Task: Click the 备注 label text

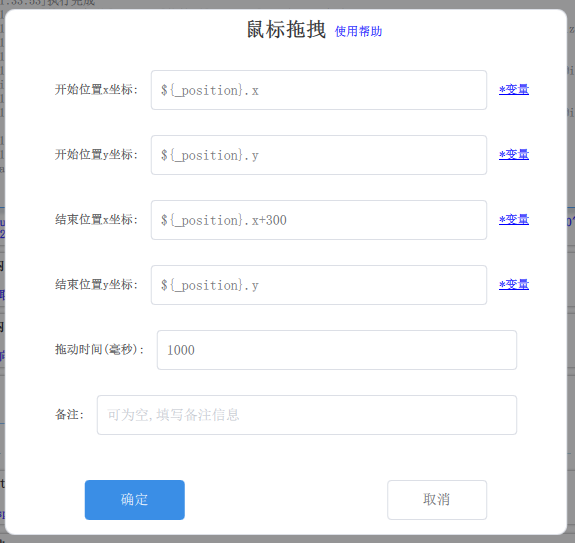Action: point(69,414)
